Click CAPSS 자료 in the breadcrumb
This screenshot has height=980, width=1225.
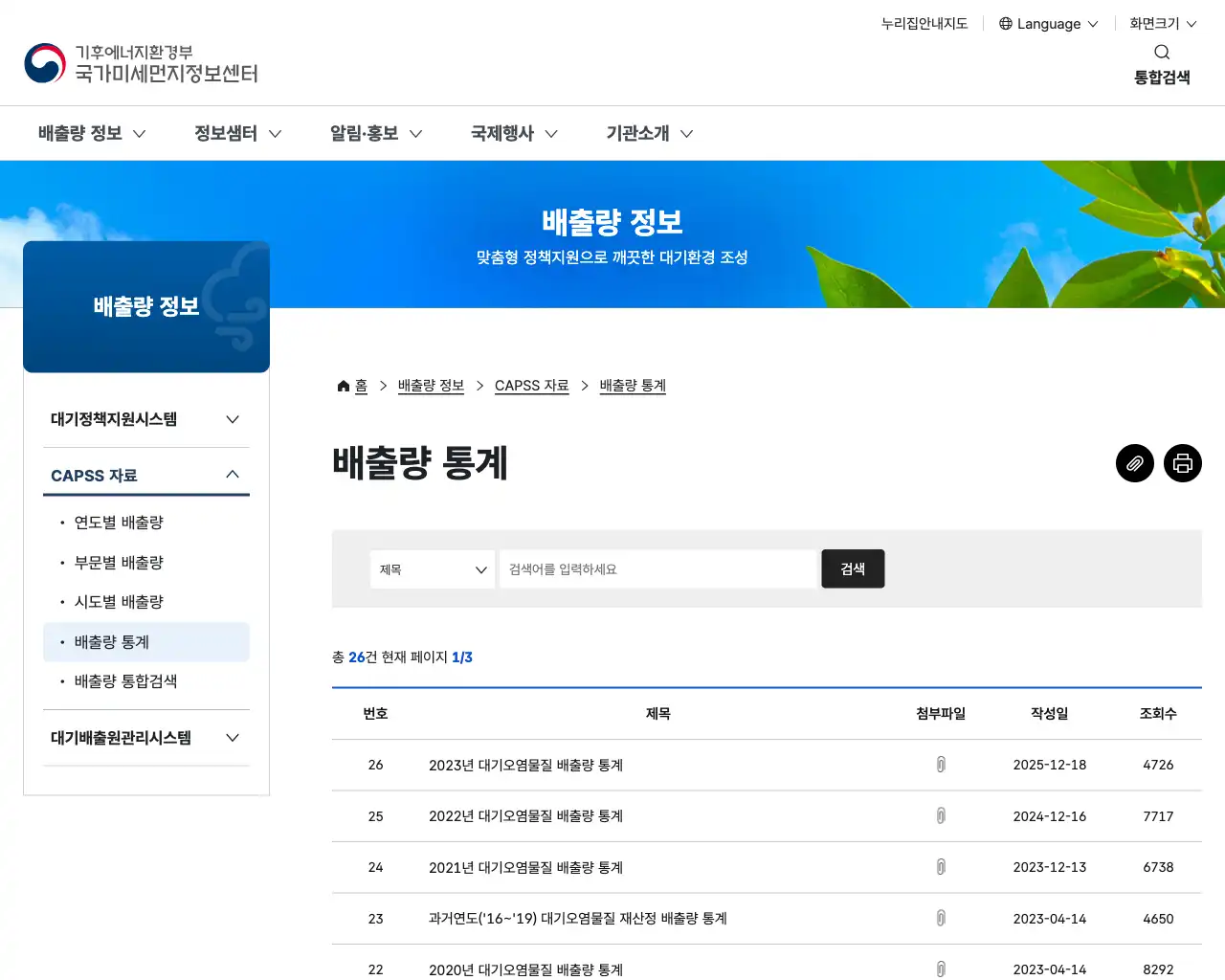[532, 386]
